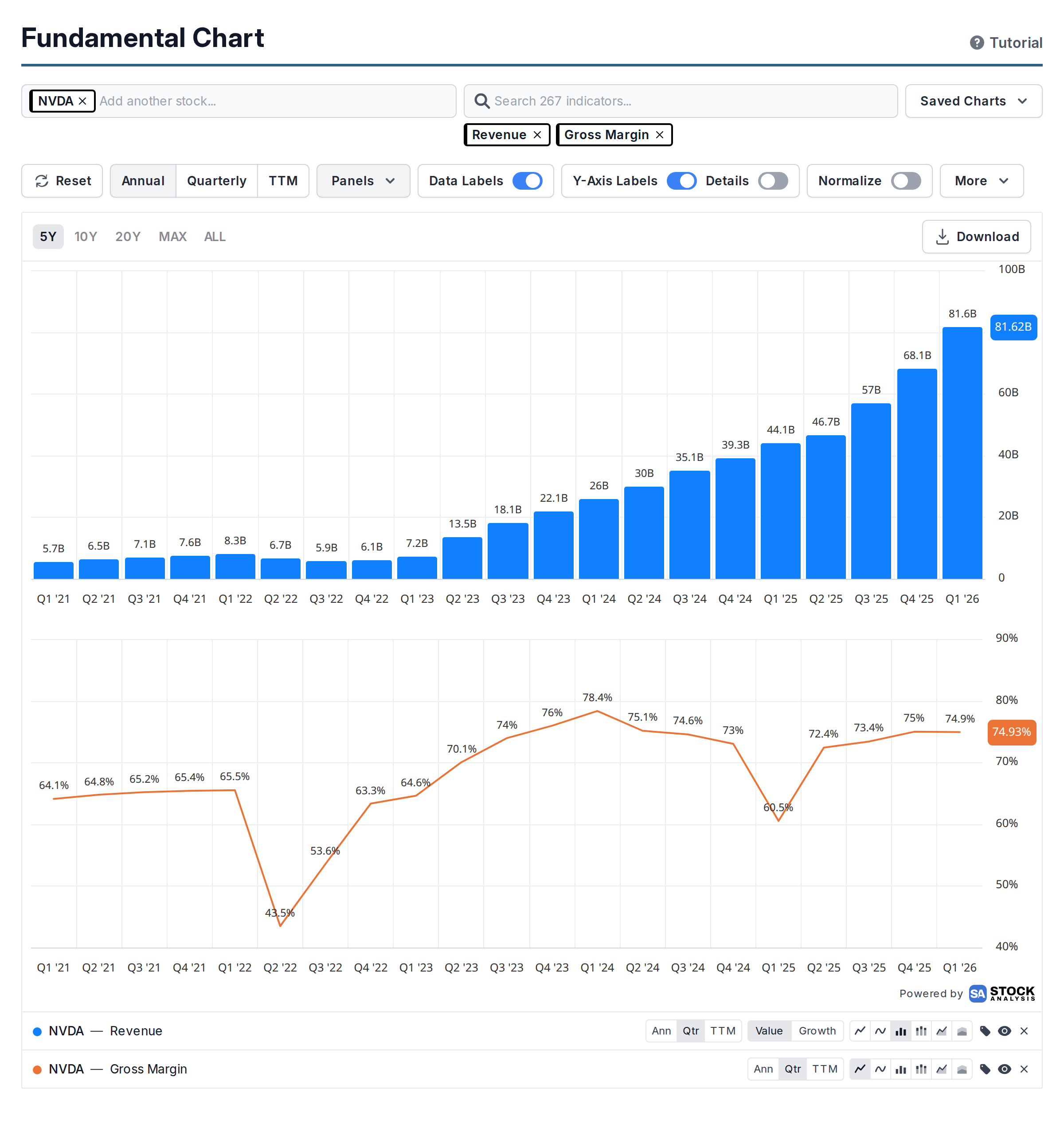The width and height of the screenshot is (1064, 1124).
Task: Select bar chart type for Revenue row
Action: coord(901,1031)
